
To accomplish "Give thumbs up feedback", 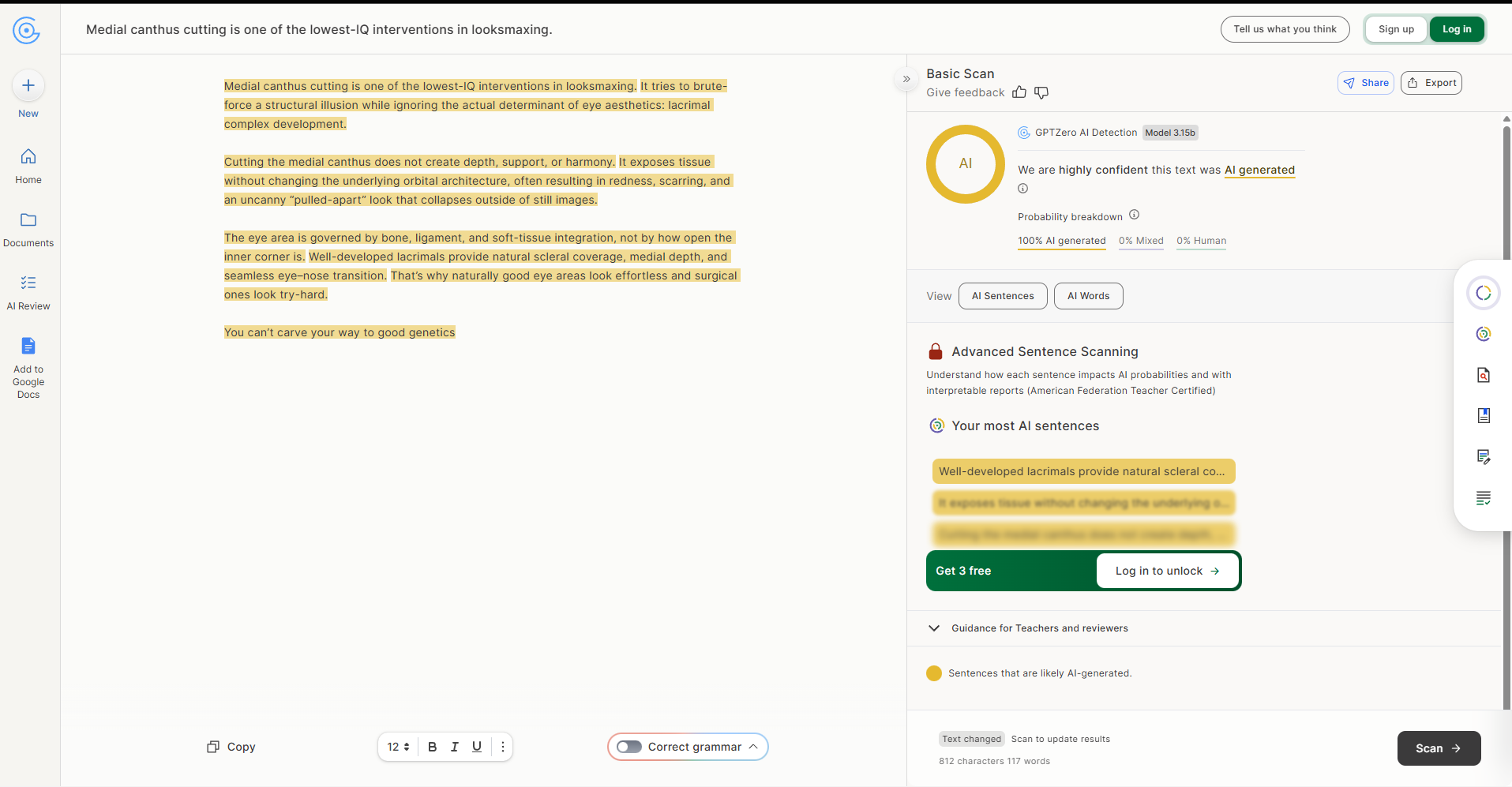I will pyautogui.click(x=1019, y=92).
